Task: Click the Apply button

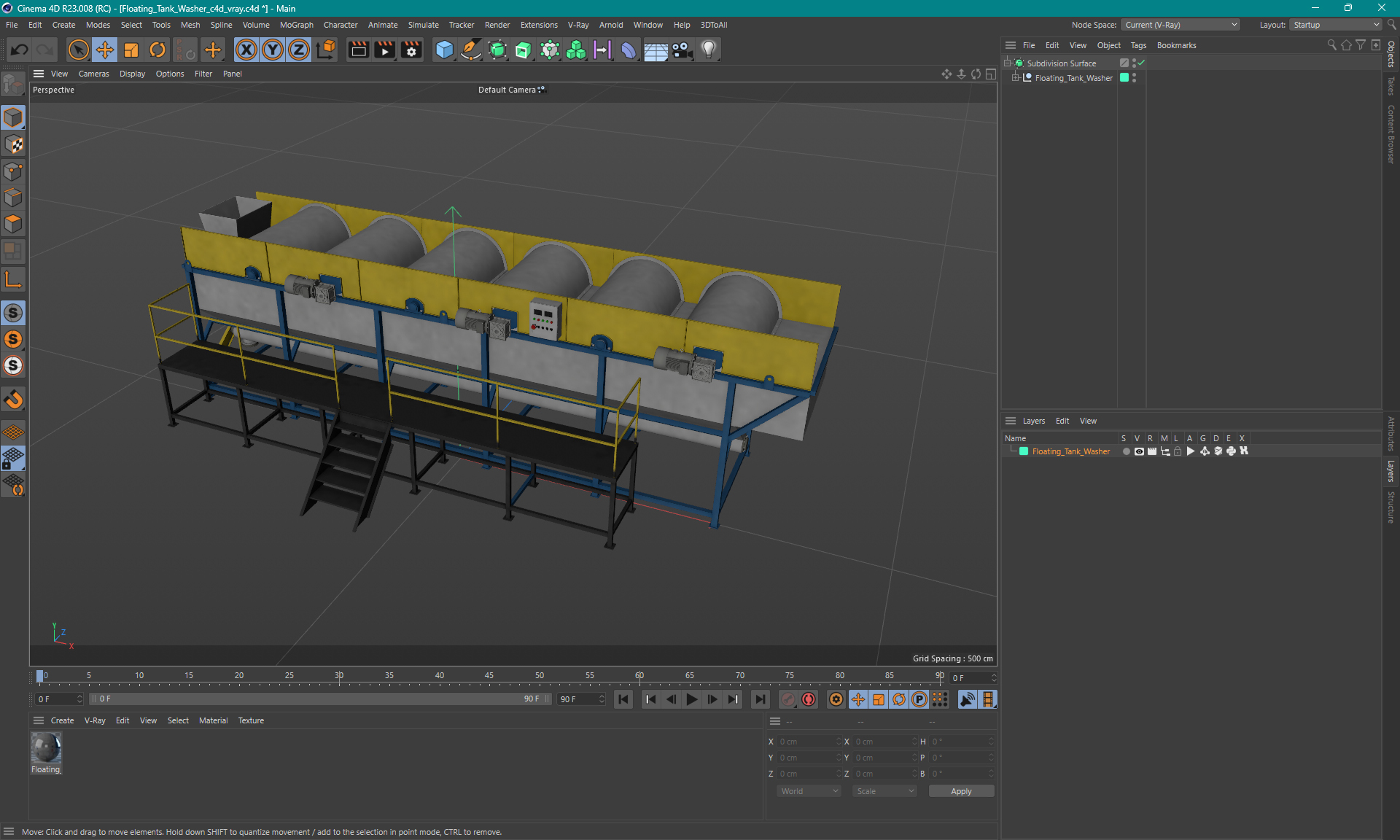Action: click(960, 791)
